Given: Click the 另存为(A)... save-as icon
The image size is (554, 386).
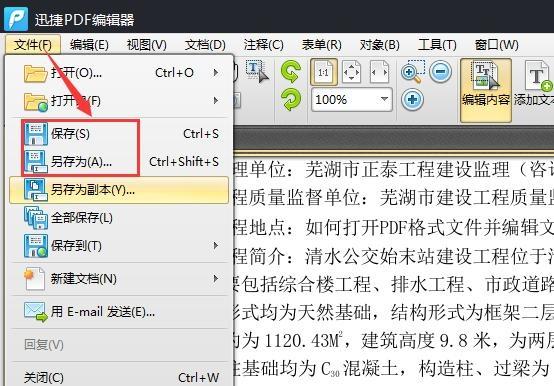Looking at the screenshot, I should click(x=36, y=161).
